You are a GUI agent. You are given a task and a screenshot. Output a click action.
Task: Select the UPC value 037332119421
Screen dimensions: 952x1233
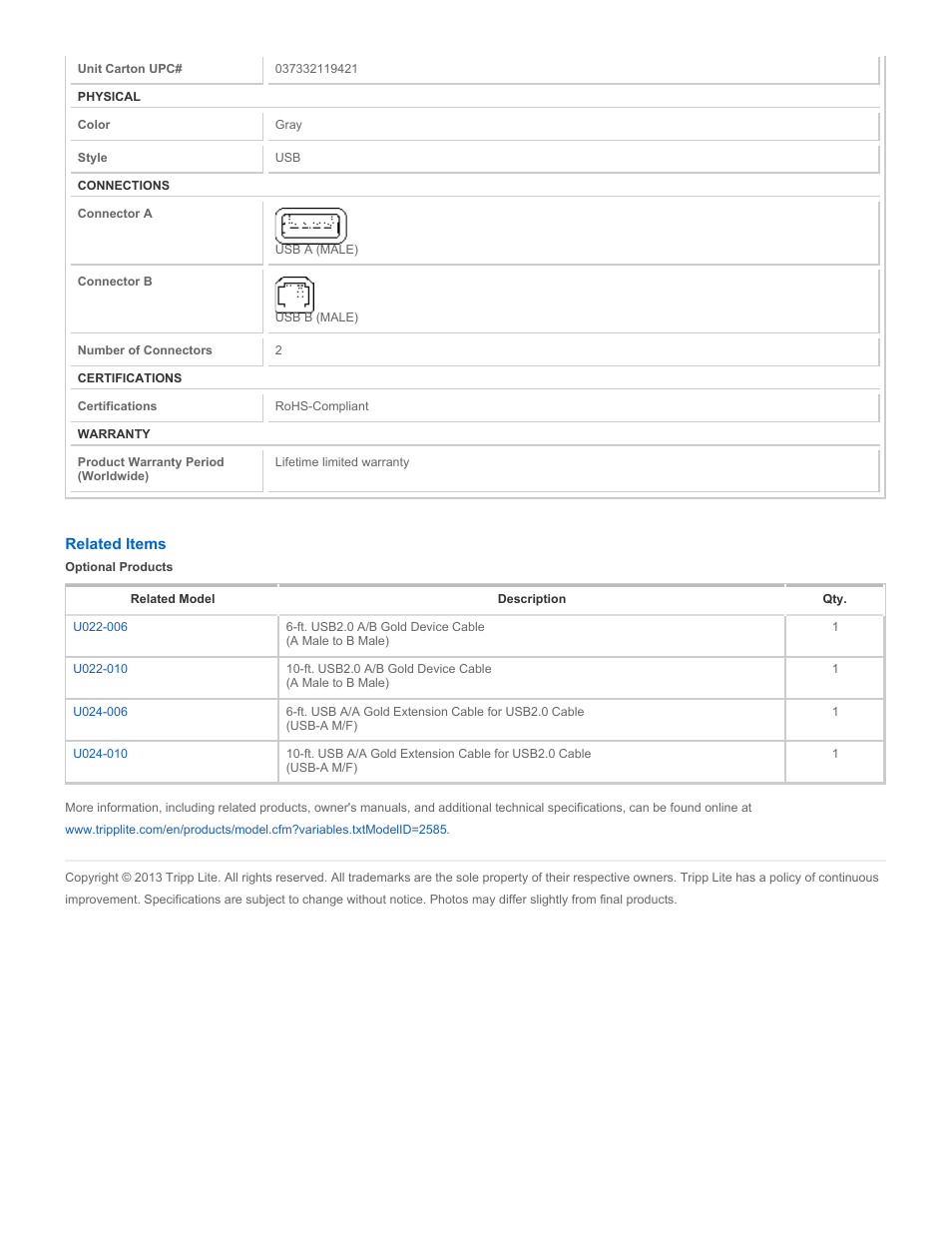[316, 69]
